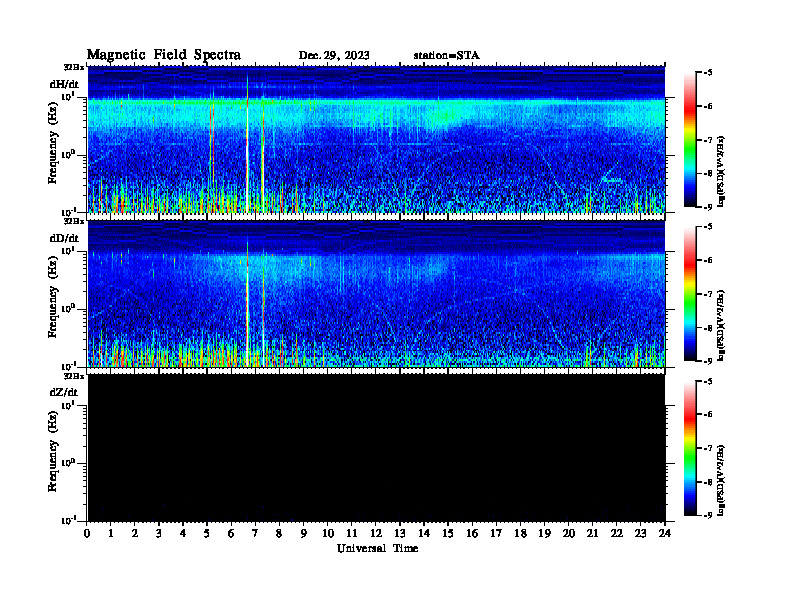Click the "station=STA" label
Viewport: 792px width, 612px height.
446,56
